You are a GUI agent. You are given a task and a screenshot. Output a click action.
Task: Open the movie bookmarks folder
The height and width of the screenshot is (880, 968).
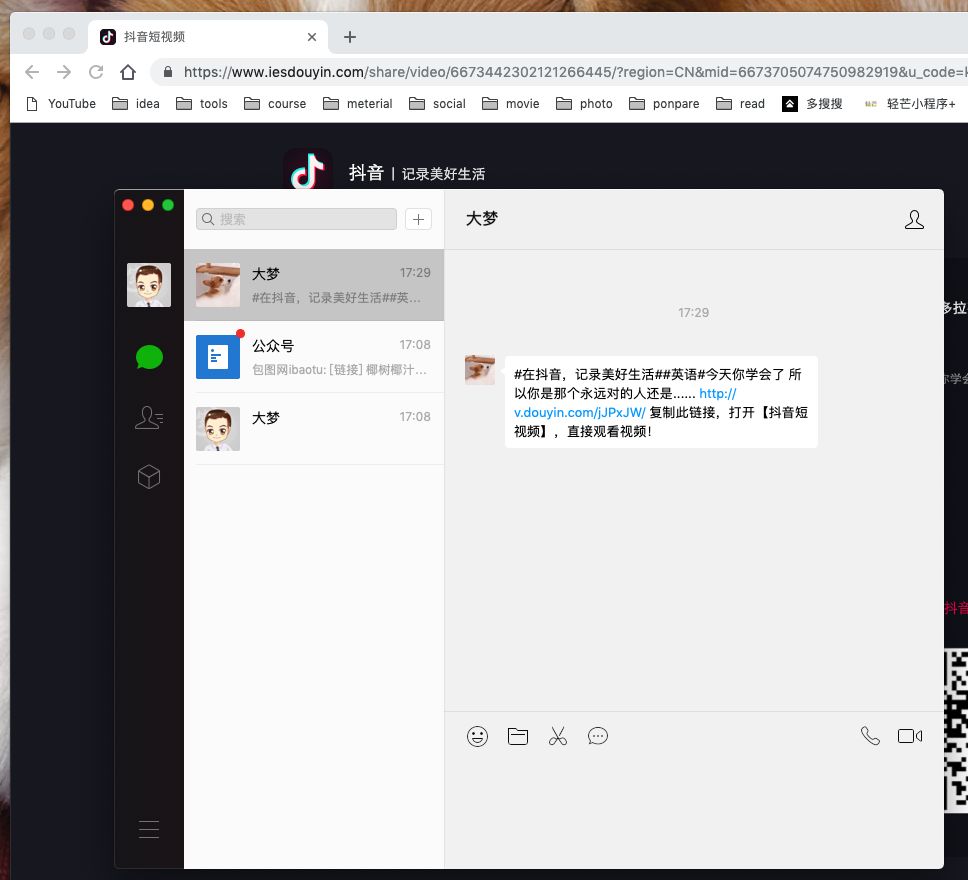[x=511, y=104]
